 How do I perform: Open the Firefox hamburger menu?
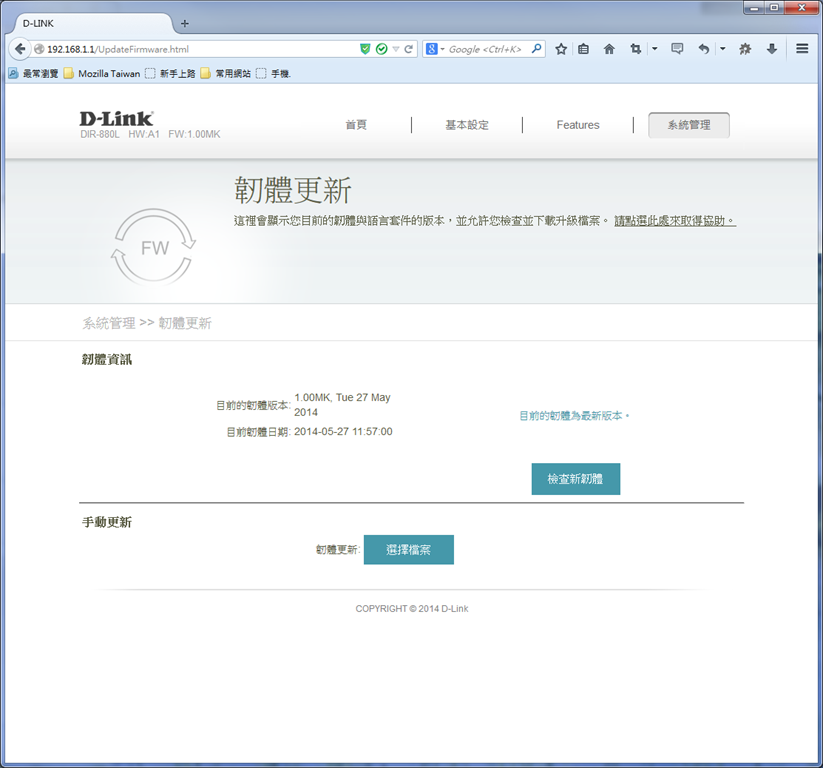(x=802, y=49)
